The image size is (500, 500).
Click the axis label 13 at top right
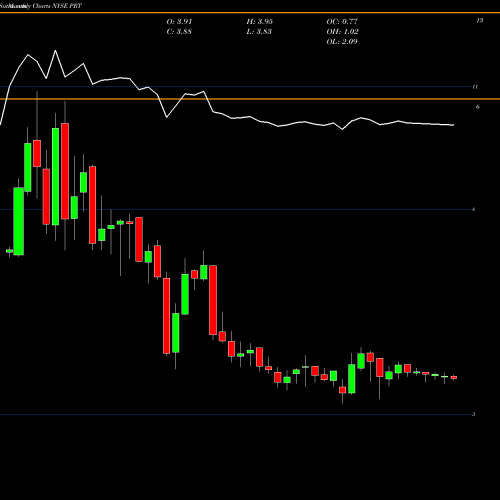click(480, 21)
